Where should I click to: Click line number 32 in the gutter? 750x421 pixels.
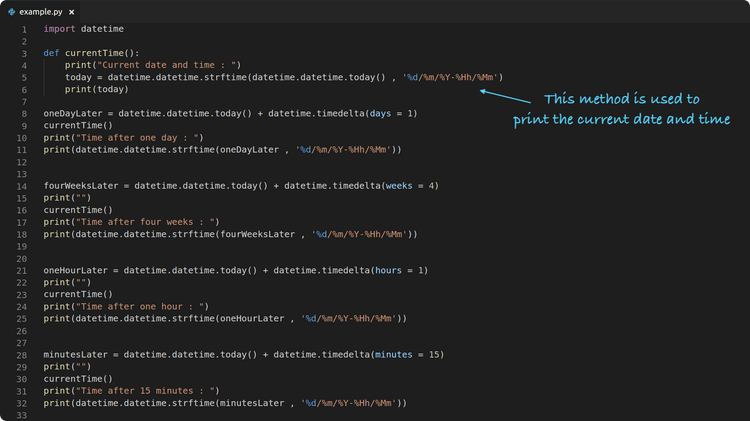coord(22,403)
